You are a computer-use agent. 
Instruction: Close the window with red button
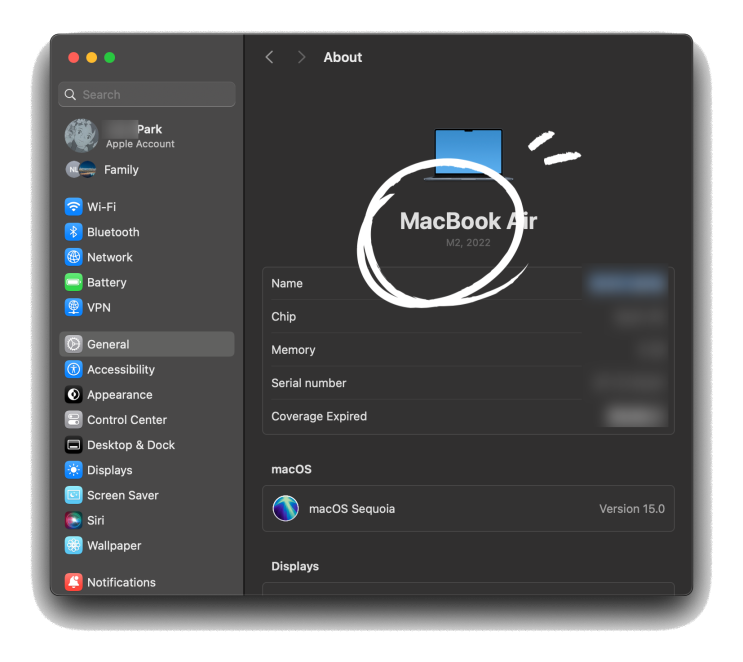click(73, 57)
